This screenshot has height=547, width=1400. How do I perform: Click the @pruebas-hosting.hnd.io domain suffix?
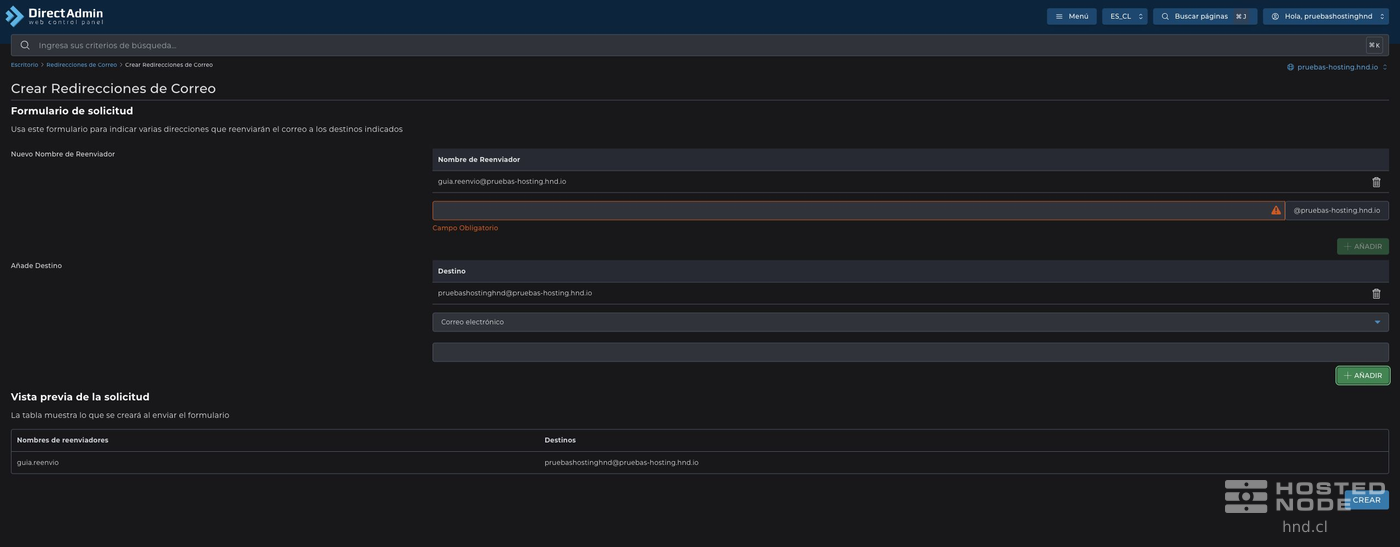1337,210
